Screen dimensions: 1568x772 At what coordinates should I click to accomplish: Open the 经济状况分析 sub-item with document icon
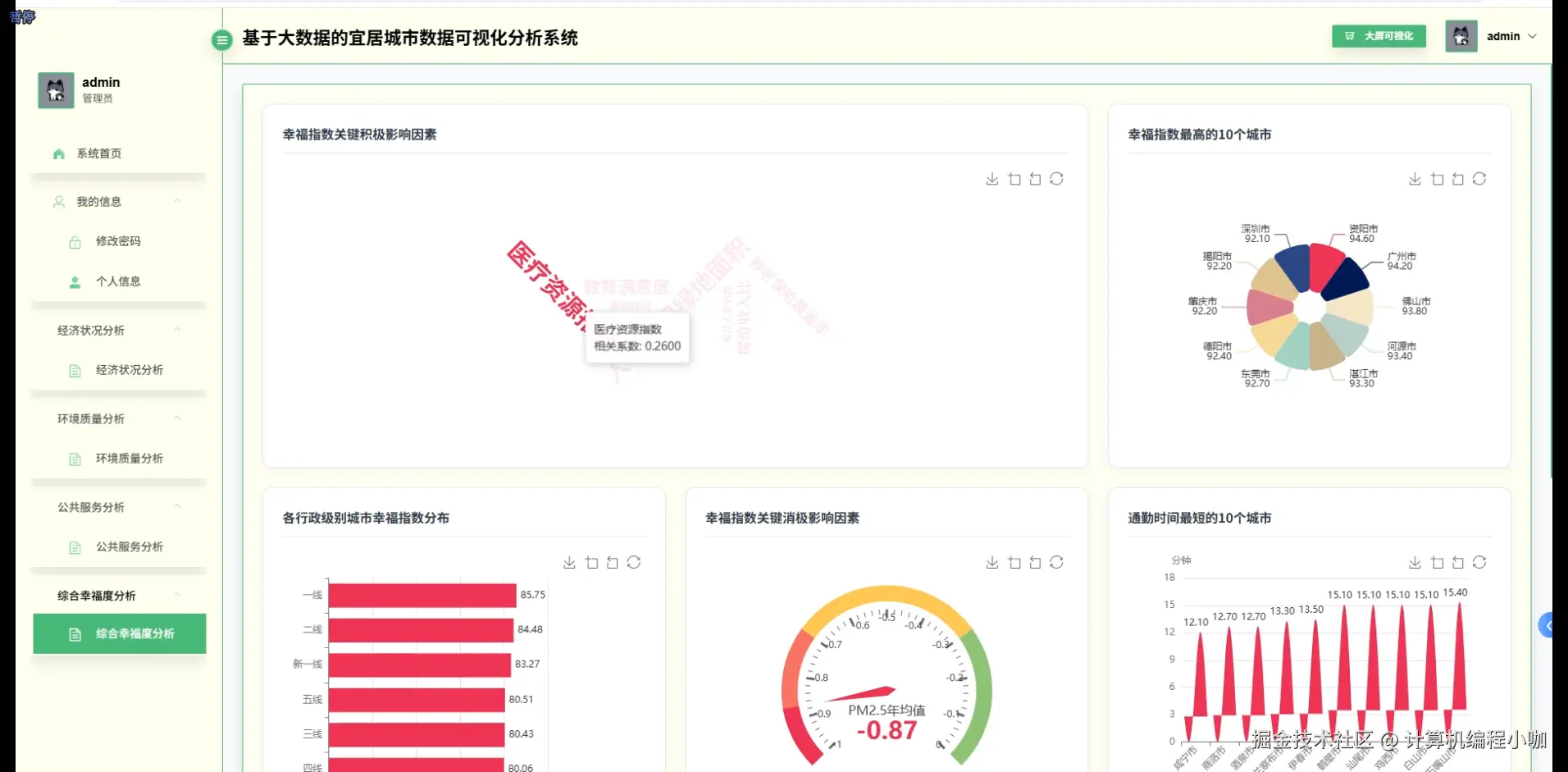[x=119, y=370]
